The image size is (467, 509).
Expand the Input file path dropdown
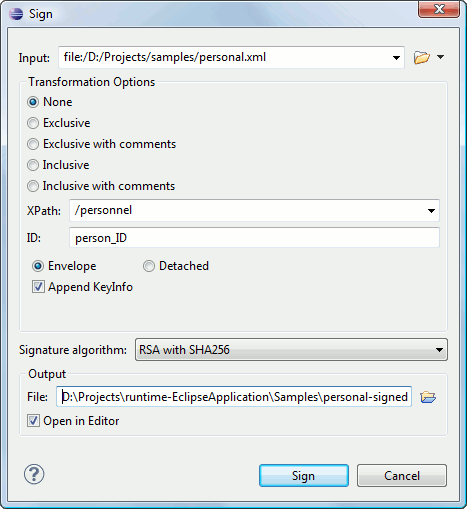click(x=396, y=58)
